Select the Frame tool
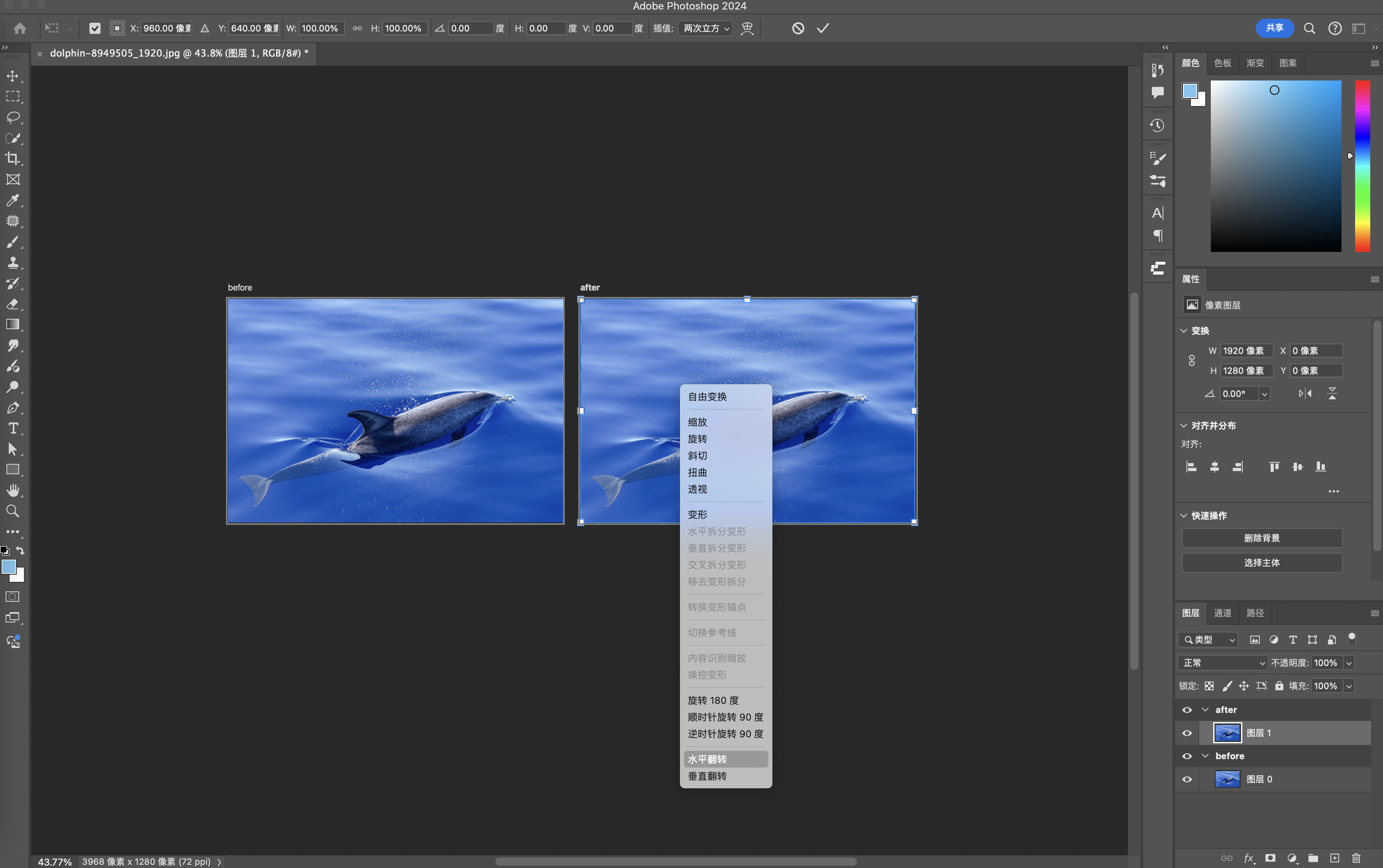 (x=13, y=179)
